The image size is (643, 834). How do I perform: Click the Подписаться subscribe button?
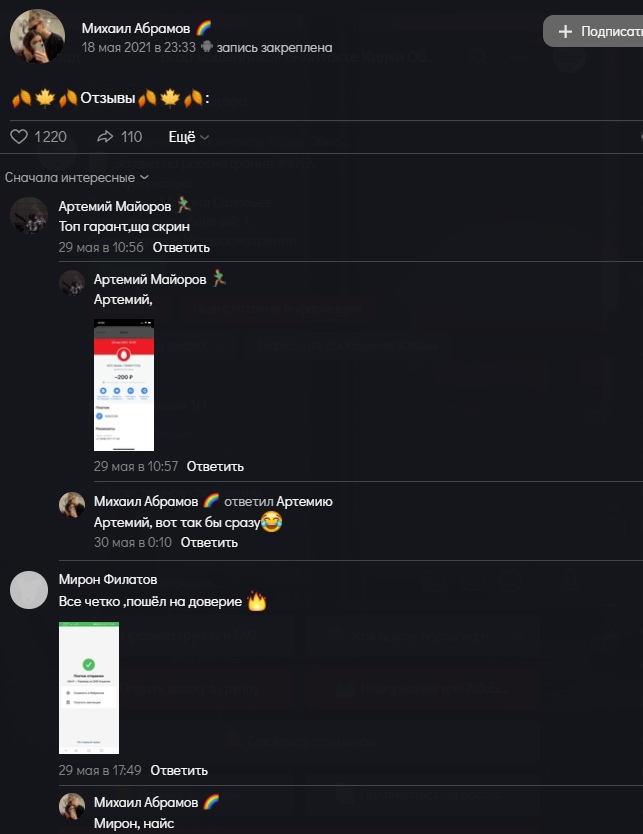(x=593, y=31)
